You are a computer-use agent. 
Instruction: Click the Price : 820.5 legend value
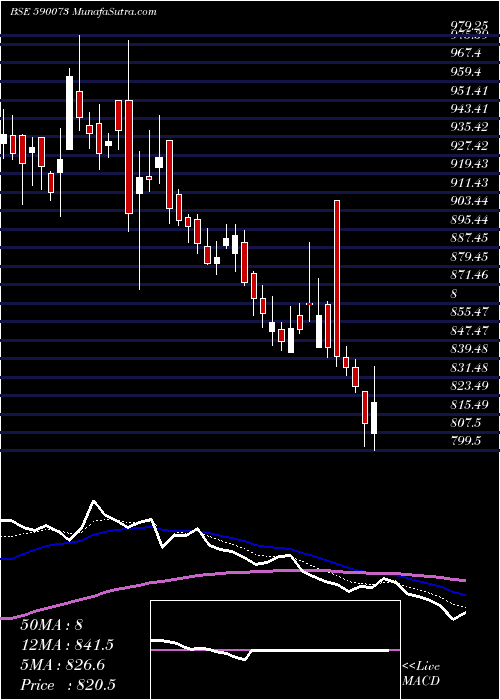click(70, 685)
